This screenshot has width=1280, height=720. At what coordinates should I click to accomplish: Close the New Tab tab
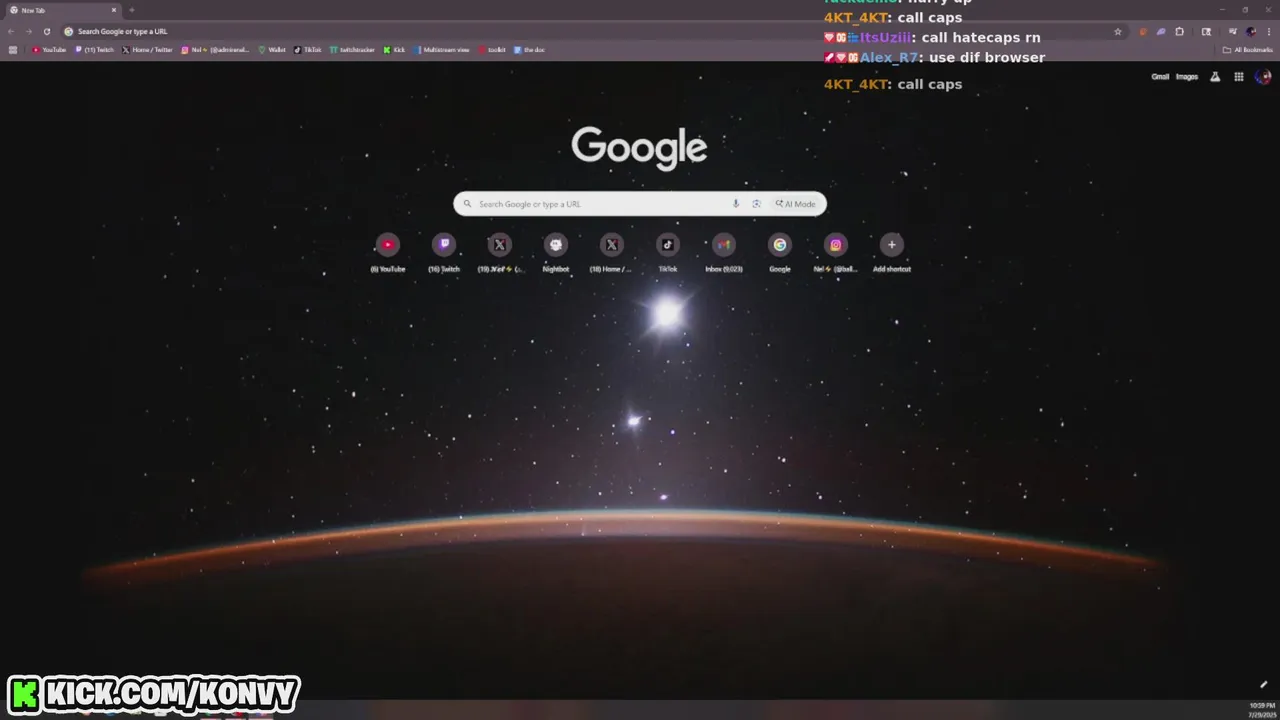point(114,10)
